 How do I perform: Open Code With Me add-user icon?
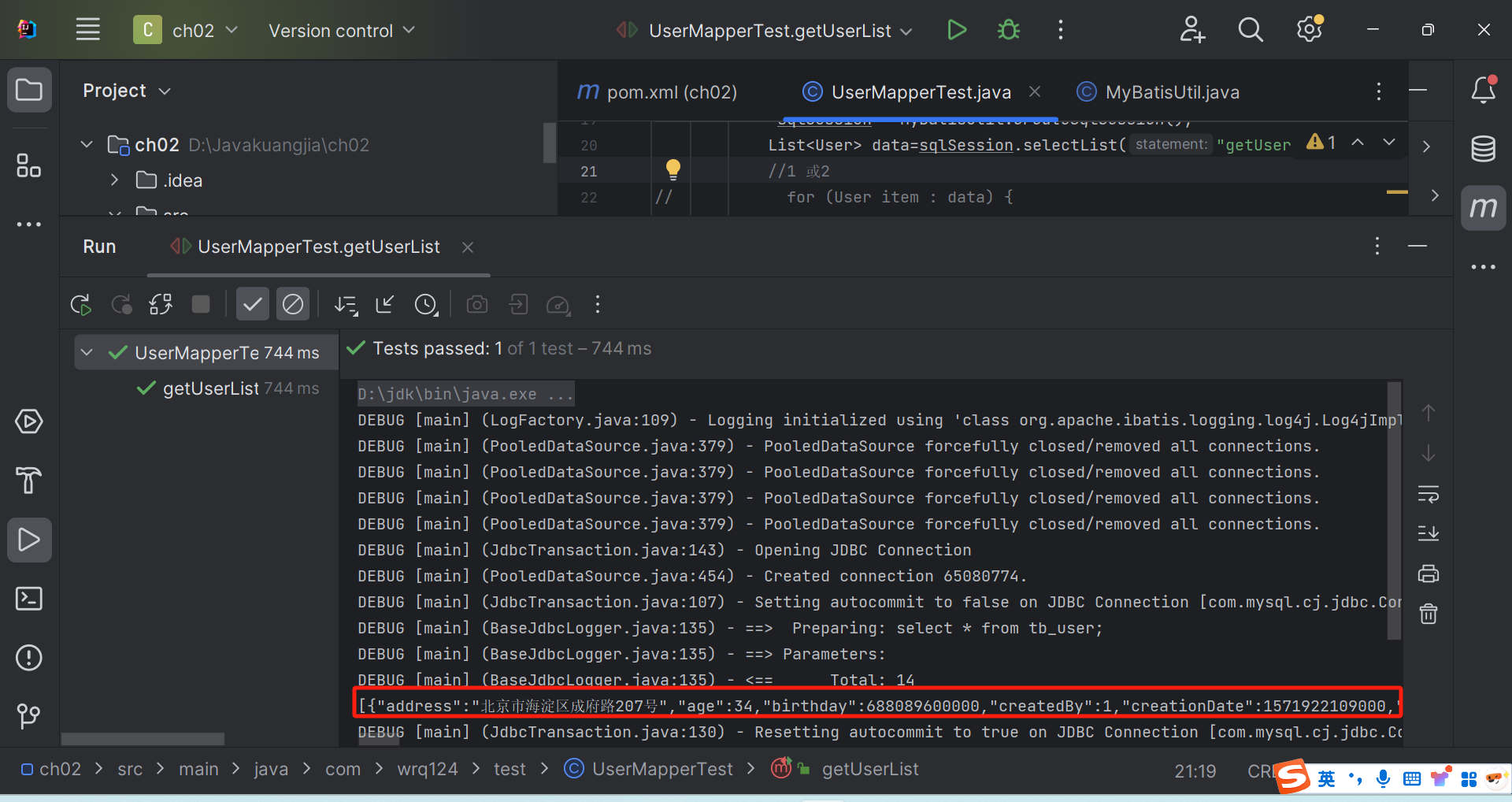point(1192,30)
